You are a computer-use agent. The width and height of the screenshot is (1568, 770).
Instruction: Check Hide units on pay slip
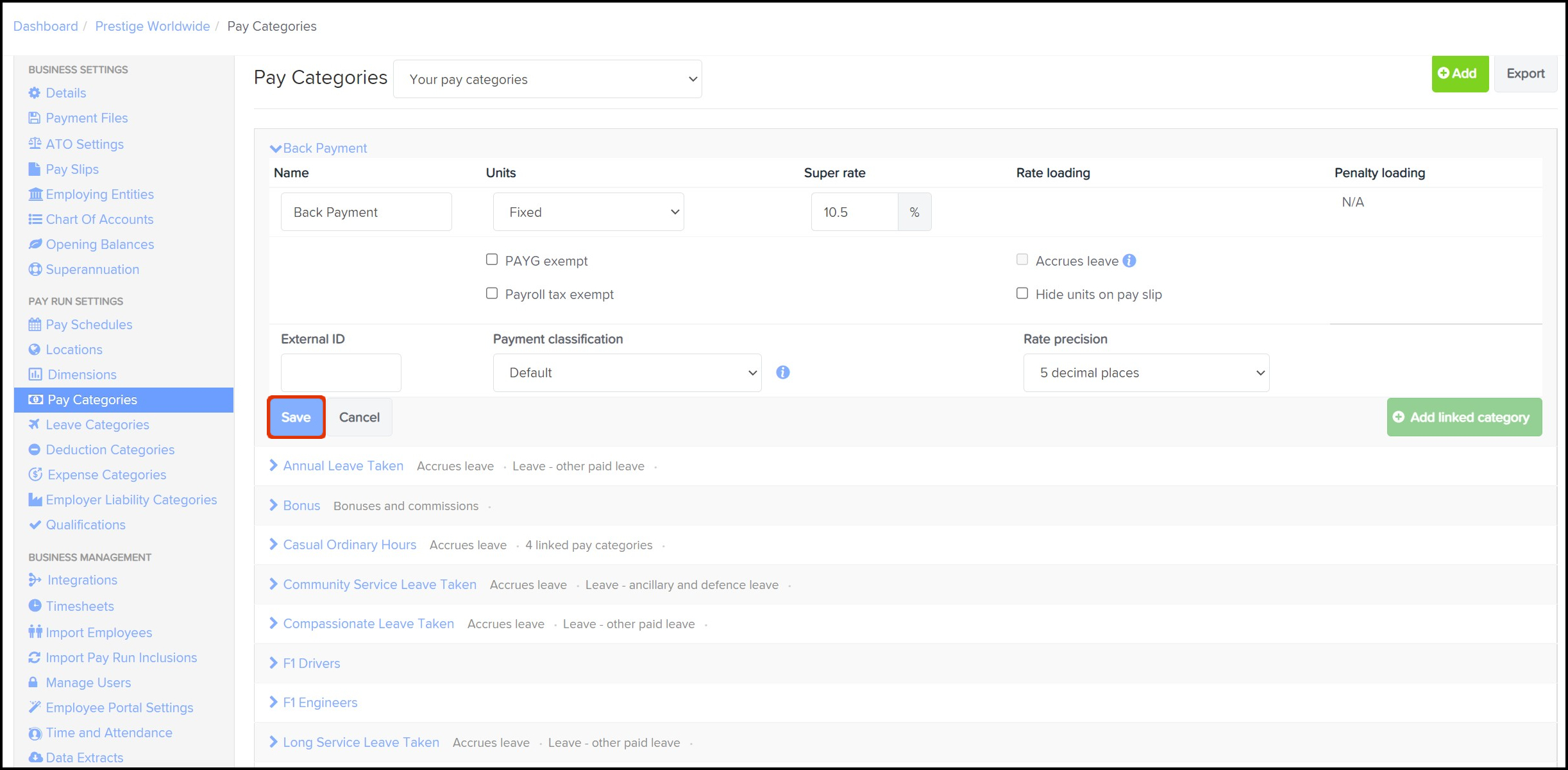1022,293
